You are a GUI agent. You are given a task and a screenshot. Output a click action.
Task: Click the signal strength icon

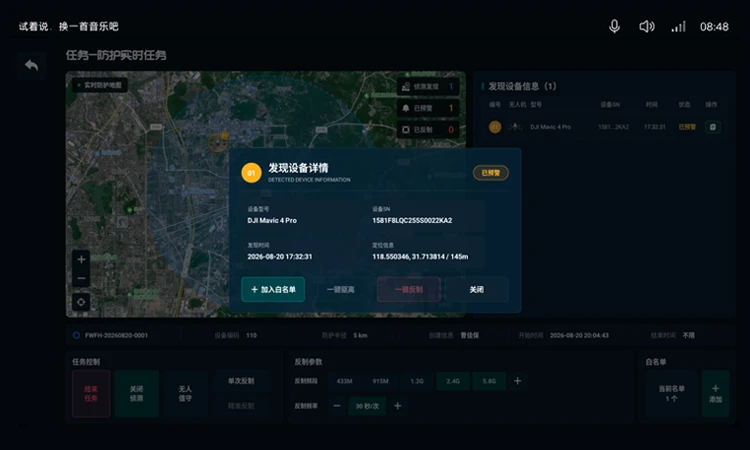coord(678,26)
